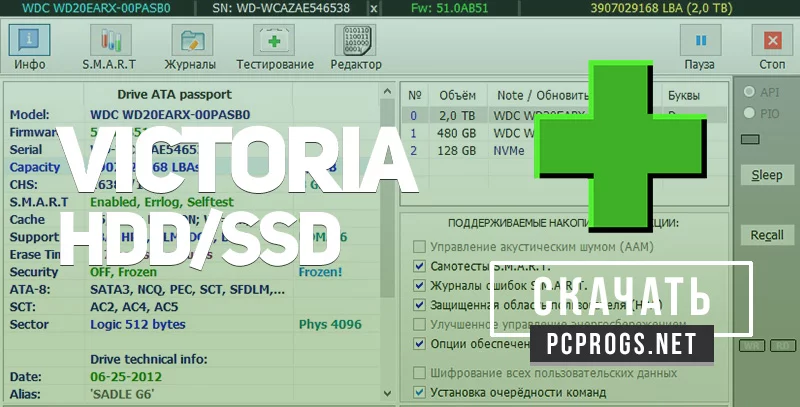The height and width of the screenshot is (407, 800).
Task: Click passport scroll up arrow
Action: (387, 92)
